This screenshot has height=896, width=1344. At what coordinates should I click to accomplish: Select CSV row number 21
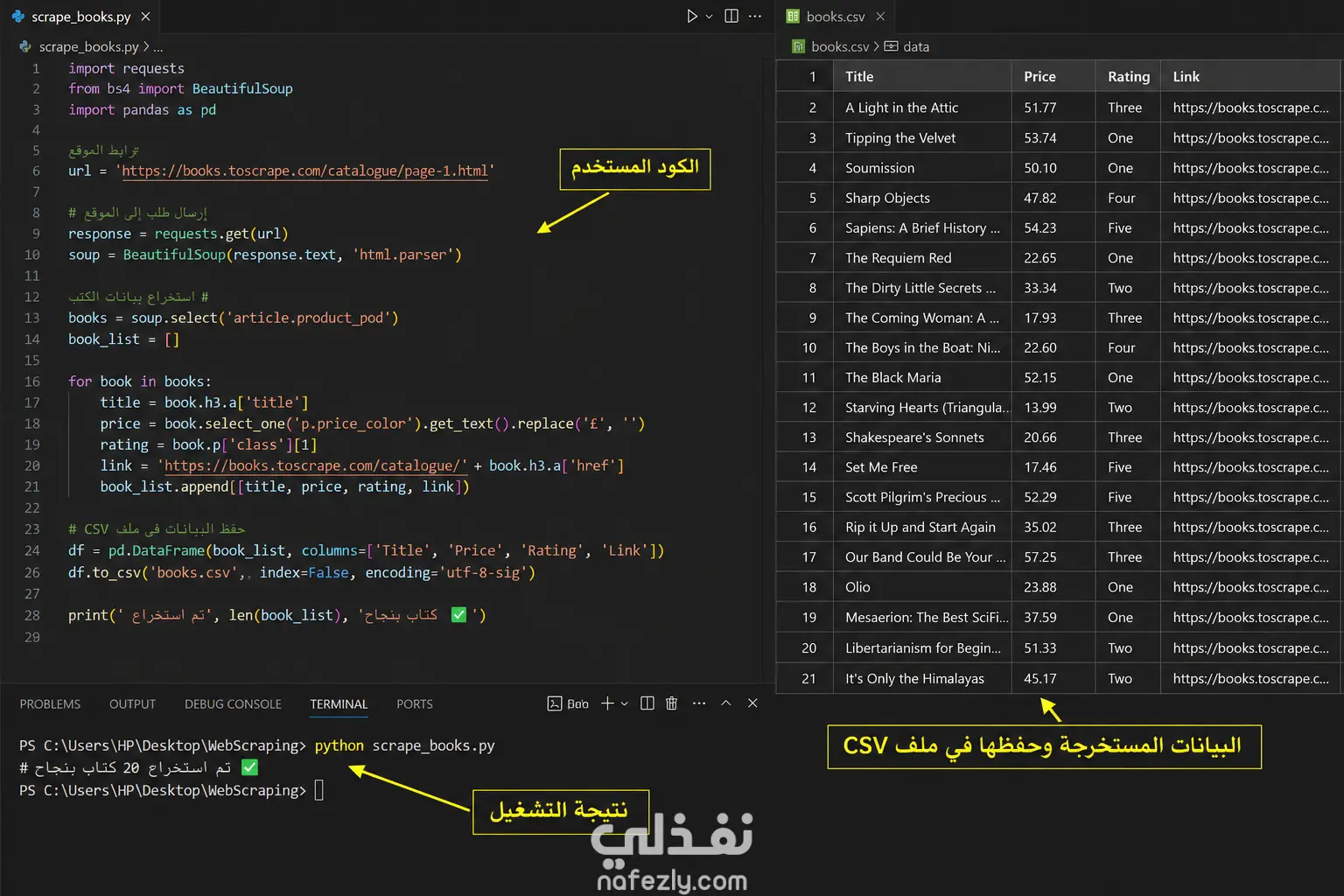tap(808, 678)
